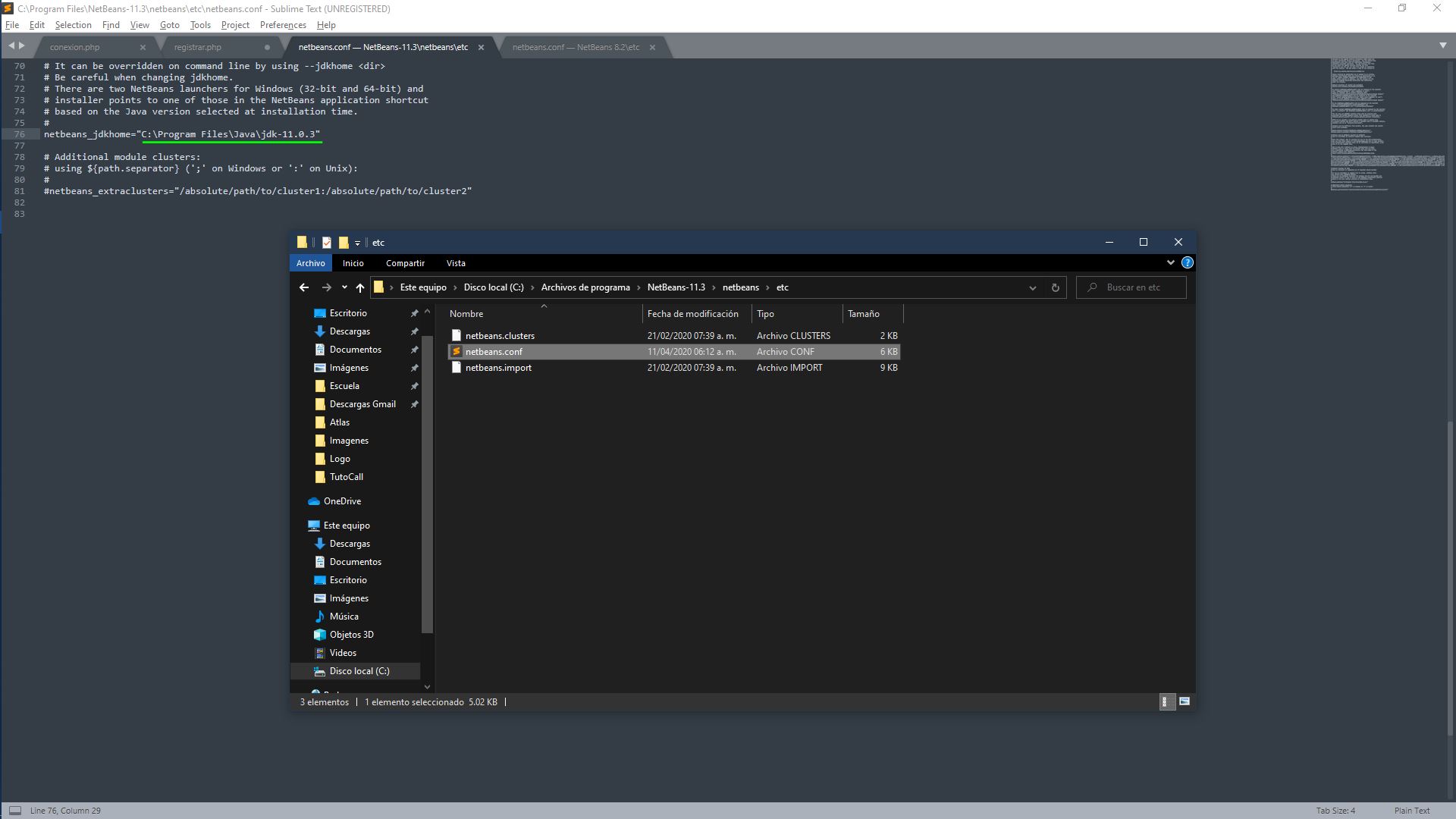The image size is (1456, 819).
Task: Click Este equipo in the breadcrumb
Action: pyautogui.click(x=423, y=287)
